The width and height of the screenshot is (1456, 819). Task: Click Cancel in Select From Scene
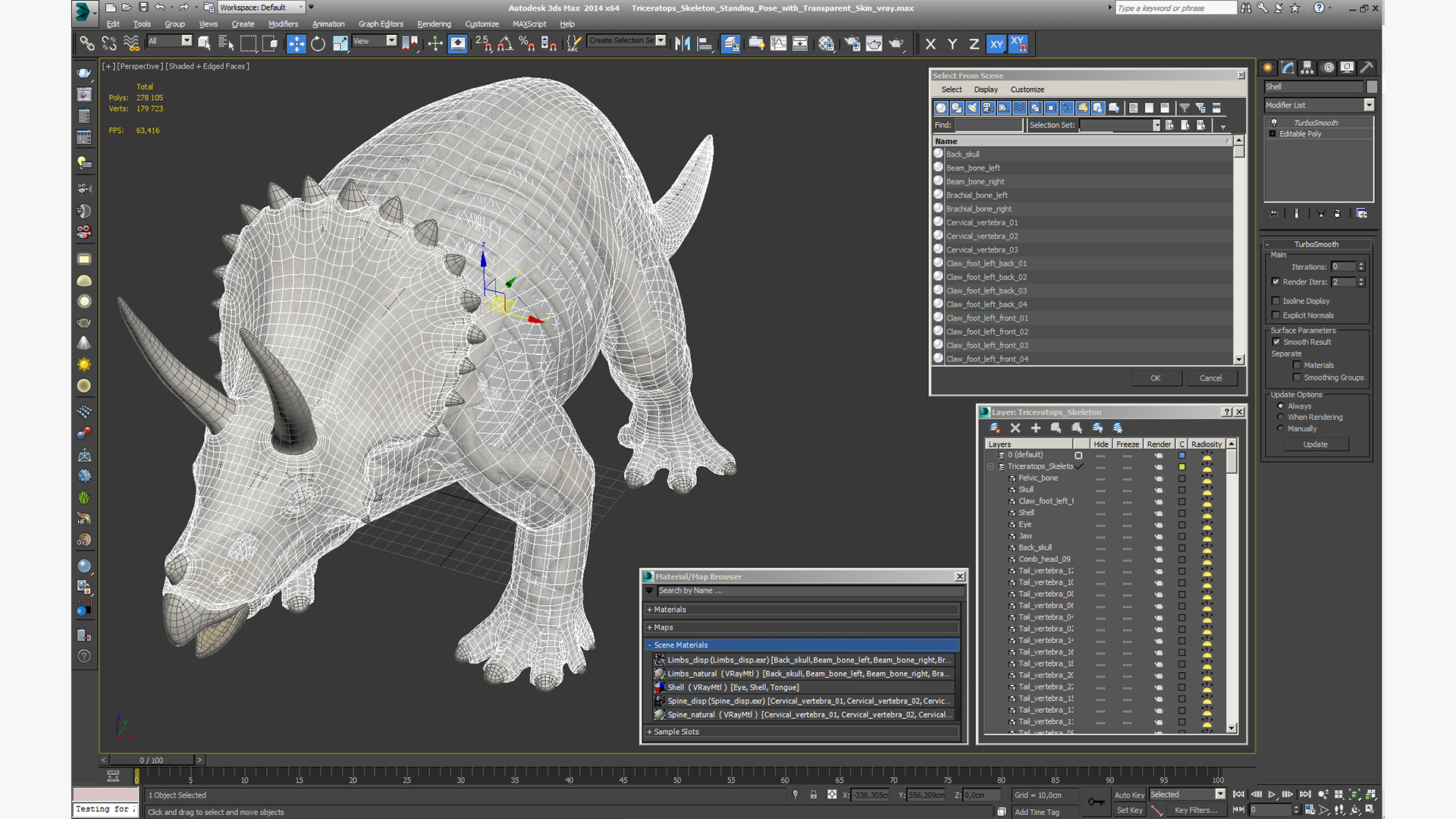click(x=1210, y=378)
